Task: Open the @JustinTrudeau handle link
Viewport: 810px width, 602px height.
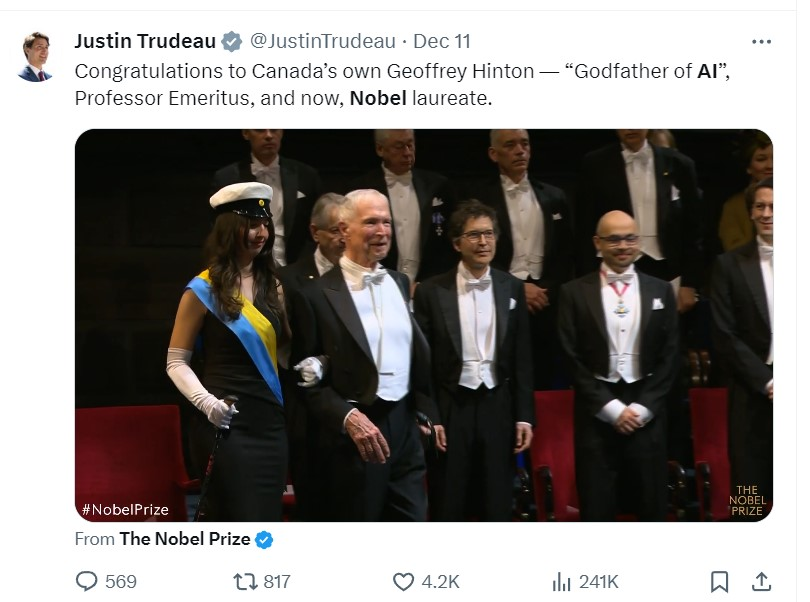Action: tap(323, 41)
